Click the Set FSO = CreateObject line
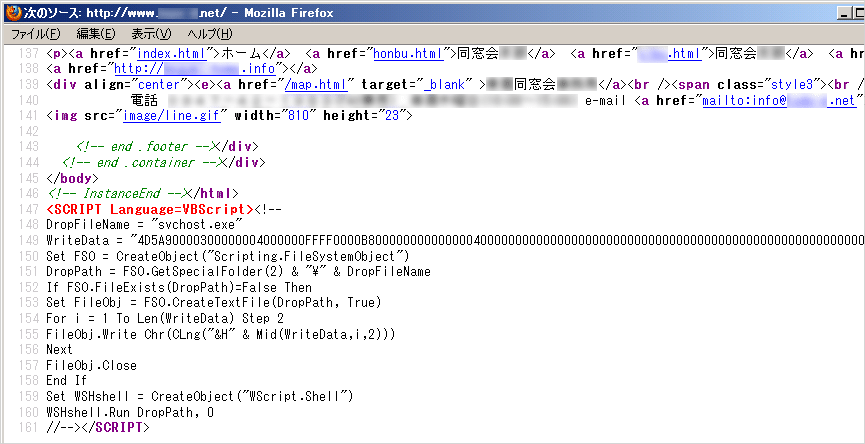 (x=227, y=256)
